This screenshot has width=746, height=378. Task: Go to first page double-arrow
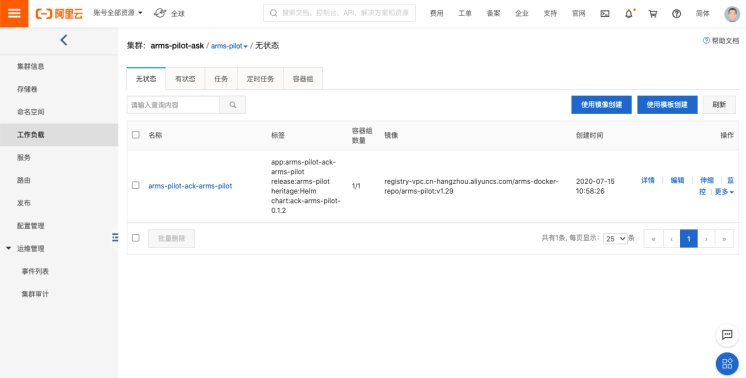coord(653,239)
